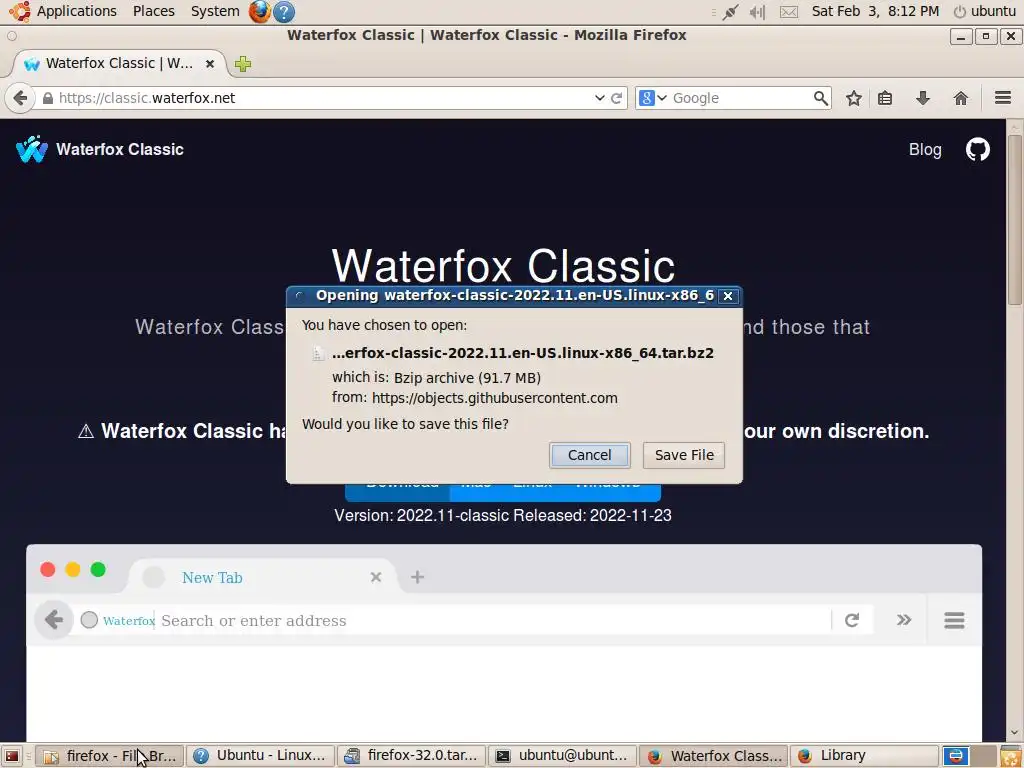Go to home page icon

click(960, 99)
